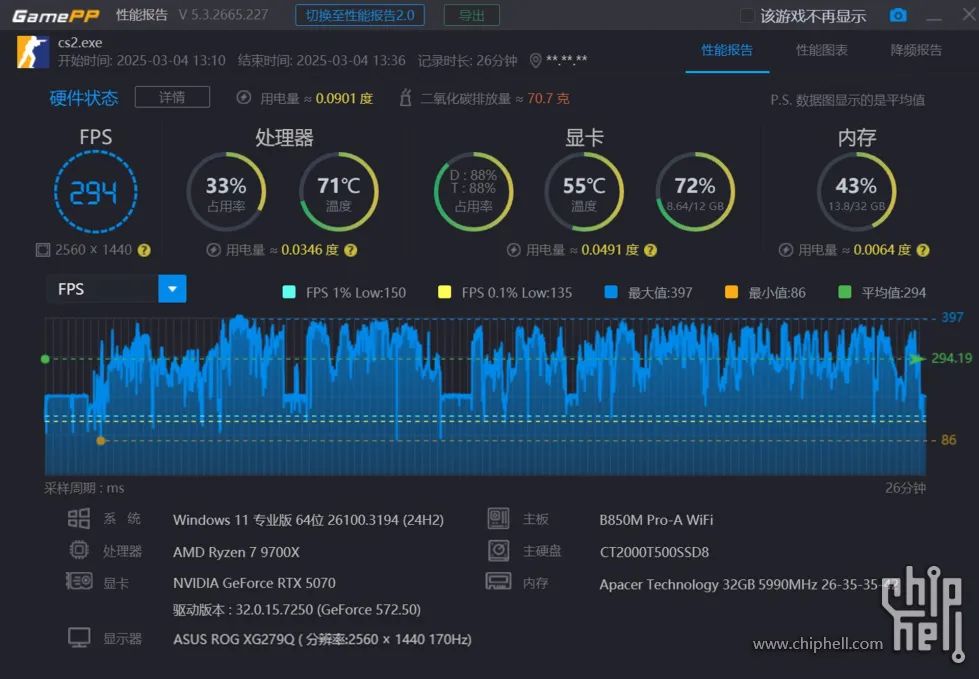Click the 主板 motherboard icon
This screenshot has width=979, height=679.
click(x=498, y=518)
